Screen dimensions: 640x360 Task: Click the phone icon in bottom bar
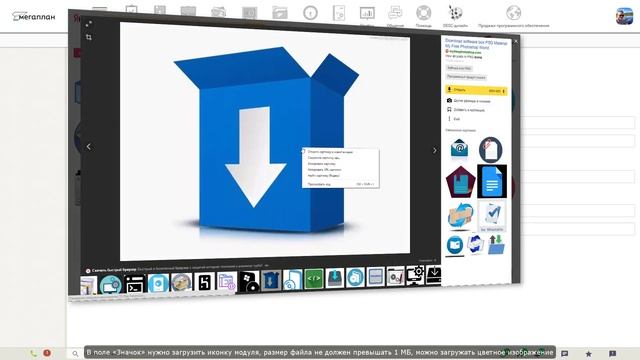[33, 353]
